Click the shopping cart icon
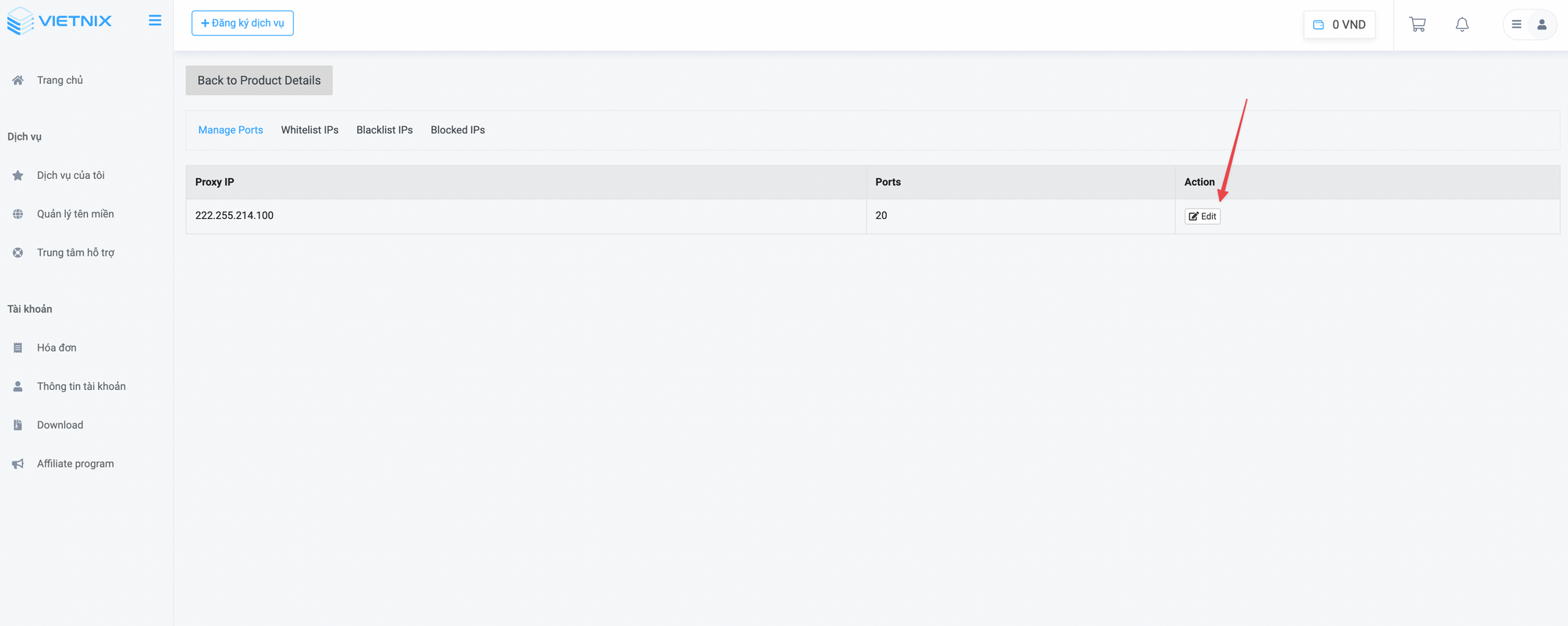 coord(1417,24)
